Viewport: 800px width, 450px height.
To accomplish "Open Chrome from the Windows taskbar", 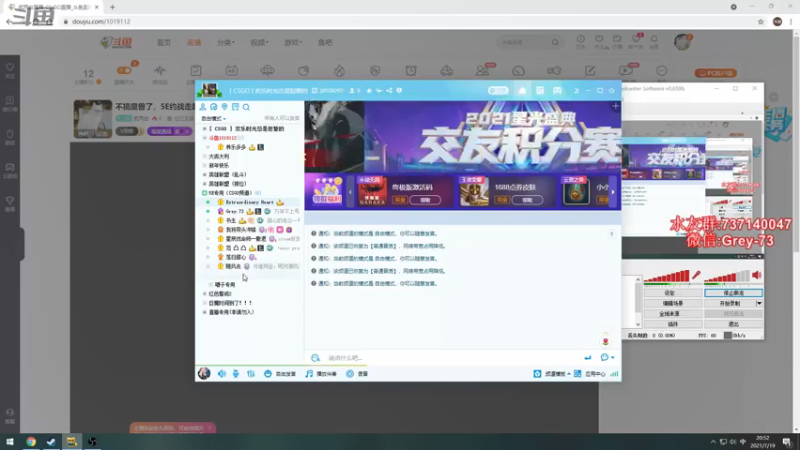I will 31,442.
